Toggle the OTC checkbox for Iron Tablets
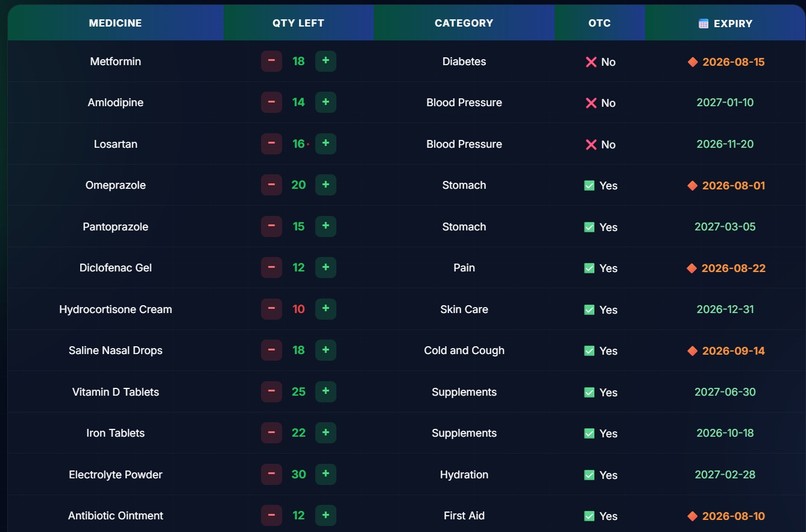 (x=589, y=433)
